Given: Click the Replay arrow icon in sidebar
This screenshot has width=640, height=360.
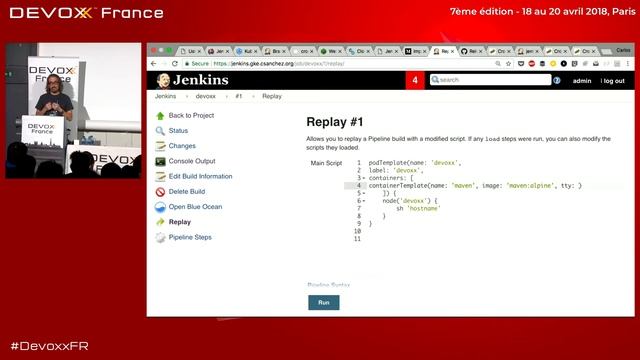Looking at the screenshot, I should [160, 222].
